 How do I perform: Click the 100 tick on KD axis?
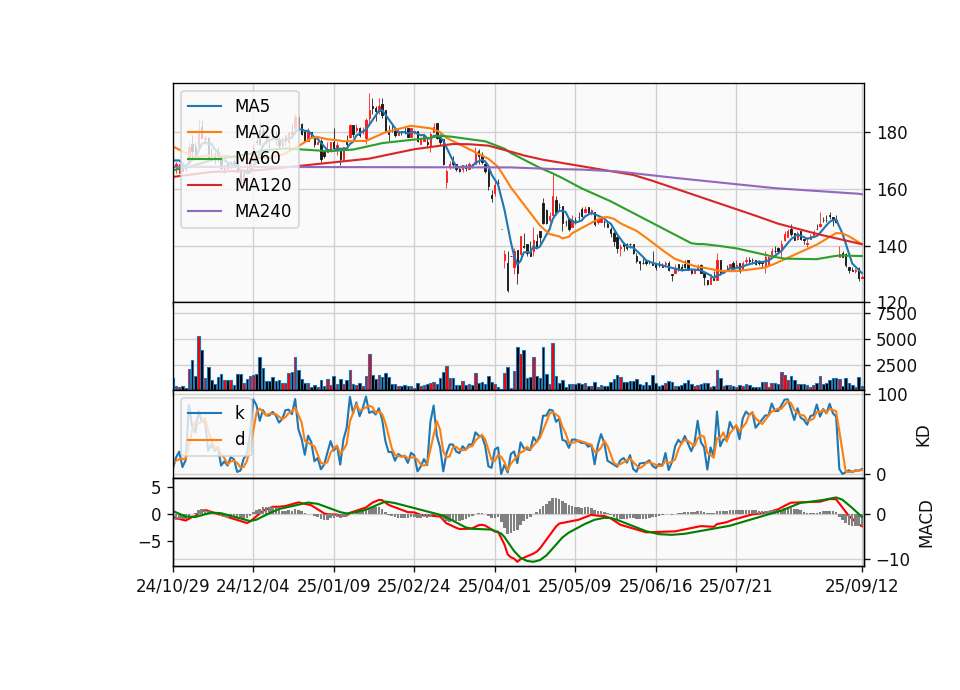(x=892, y=396)
